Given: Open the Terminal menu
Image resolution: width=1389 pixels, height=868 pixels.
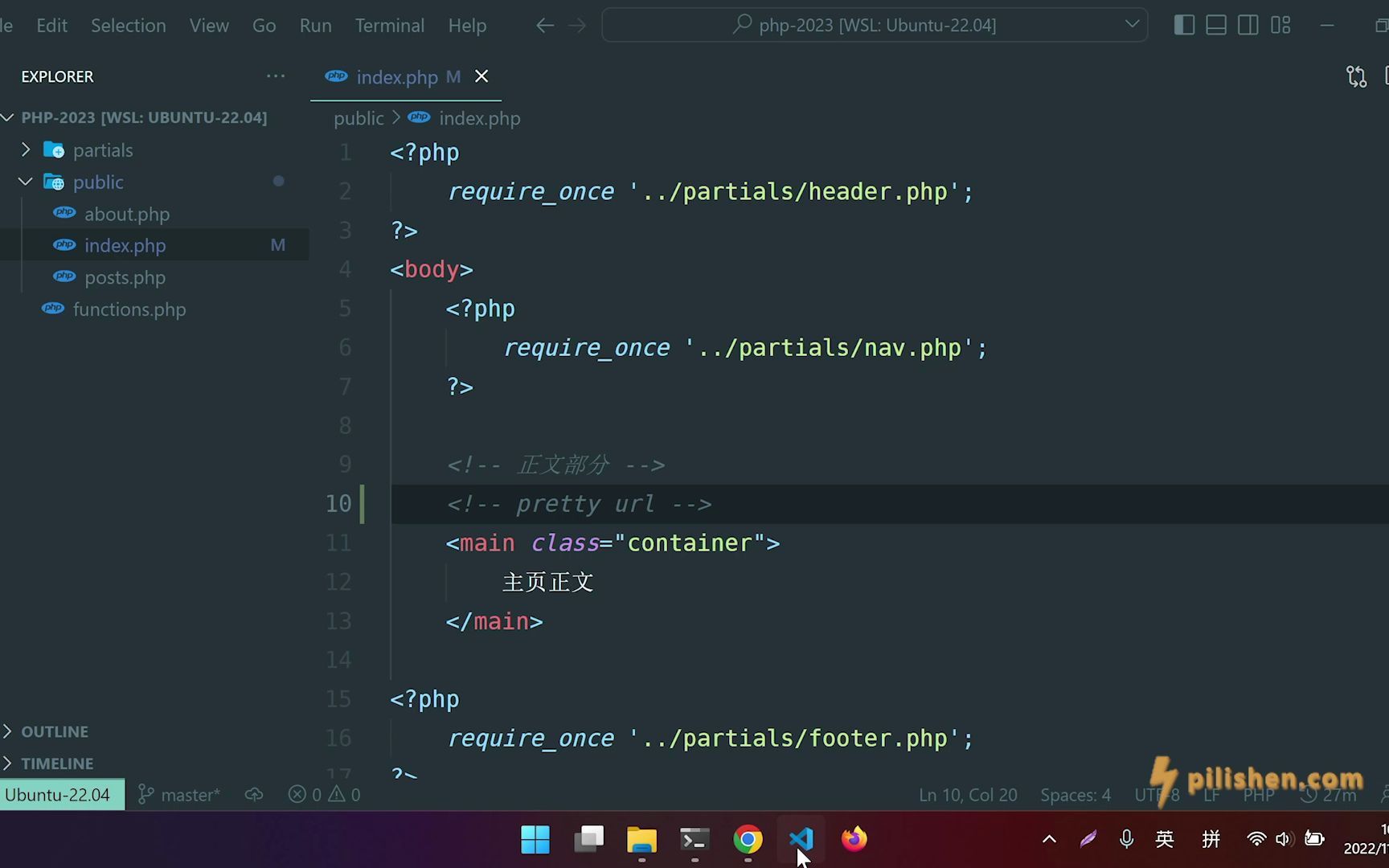Looking at the screenshot, I should click(x=389, y=25).
